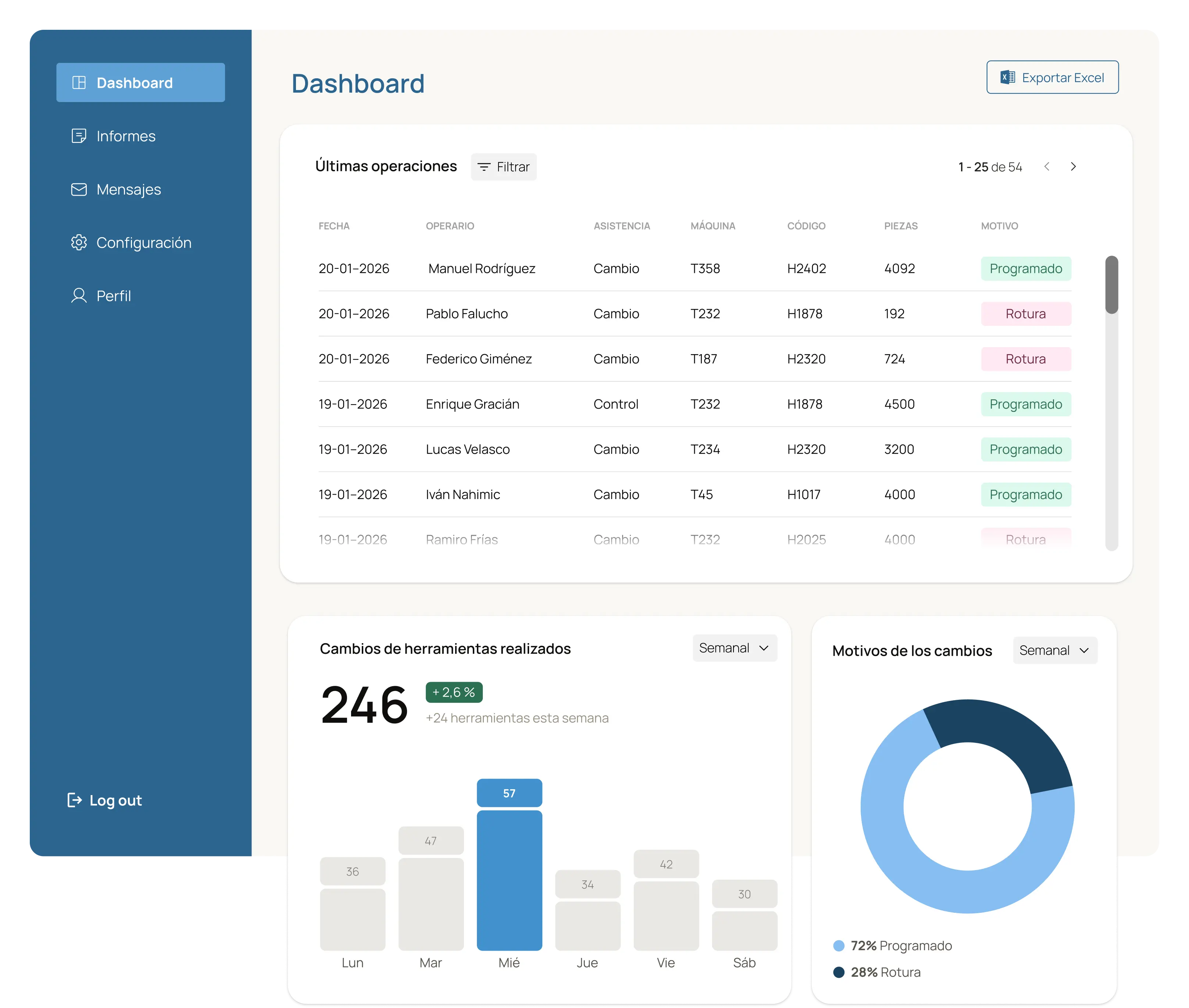The height and width of the screenshot is (1008, 1189).
Task: Click the dark blue Rotura legend dot
Action: point(839,972)
